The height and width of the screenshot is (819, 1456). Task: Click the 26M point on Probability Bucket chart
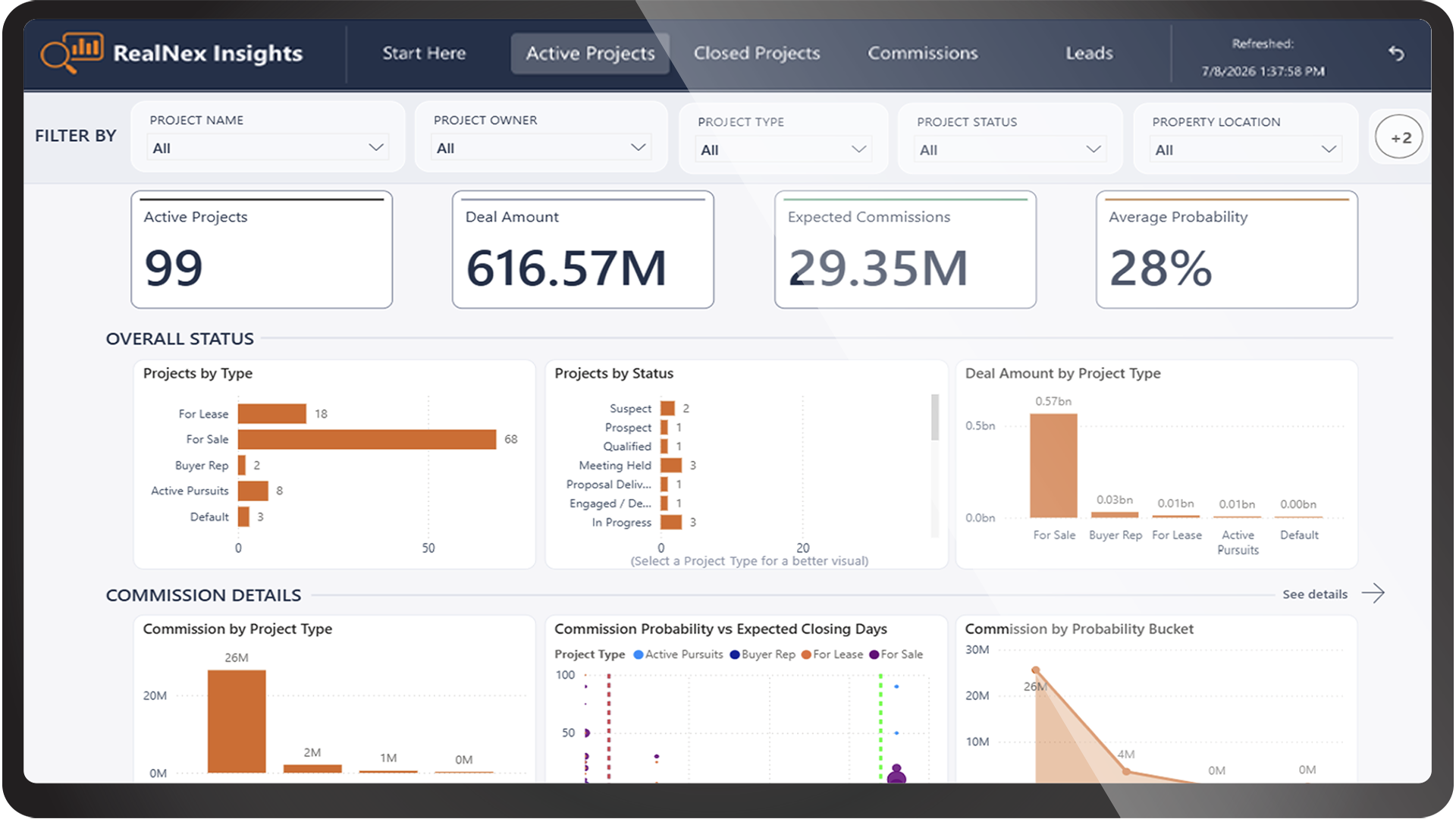(1036, 670)
